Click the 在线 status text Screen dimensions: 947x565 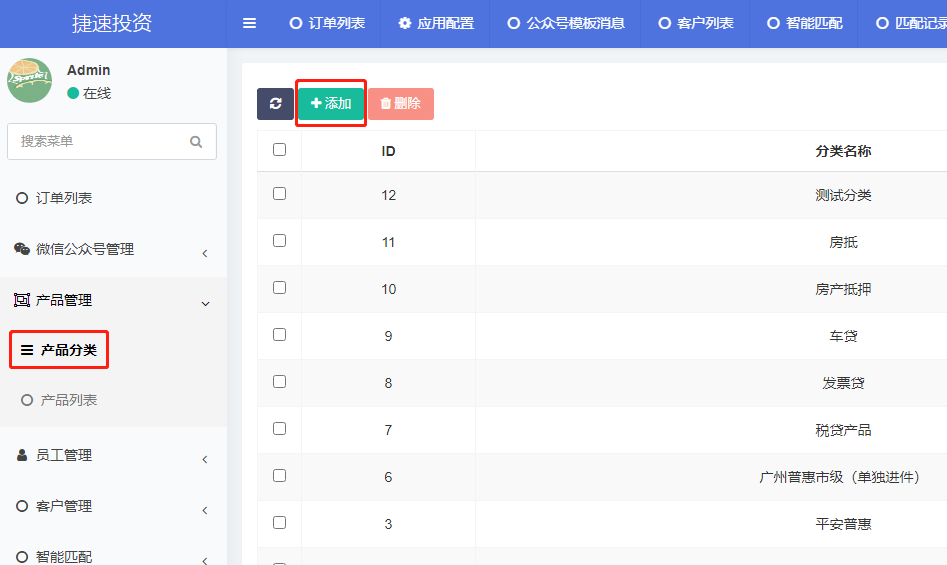[x=97, y=94]
